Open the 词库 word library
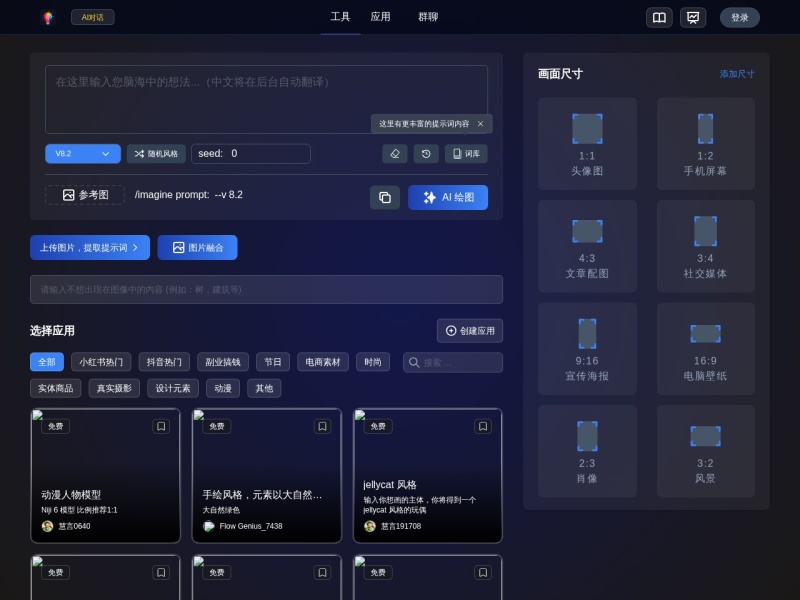Screen dimensions: 800x600 tap(466, 154)
